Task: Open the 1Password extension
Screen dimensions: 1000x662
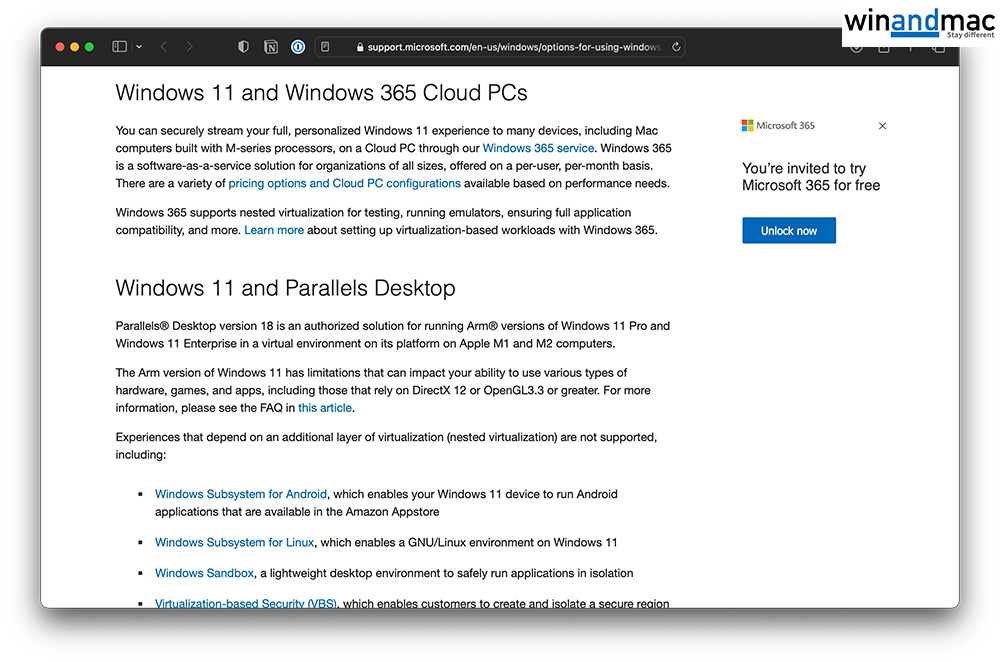Action: point(298,47)
